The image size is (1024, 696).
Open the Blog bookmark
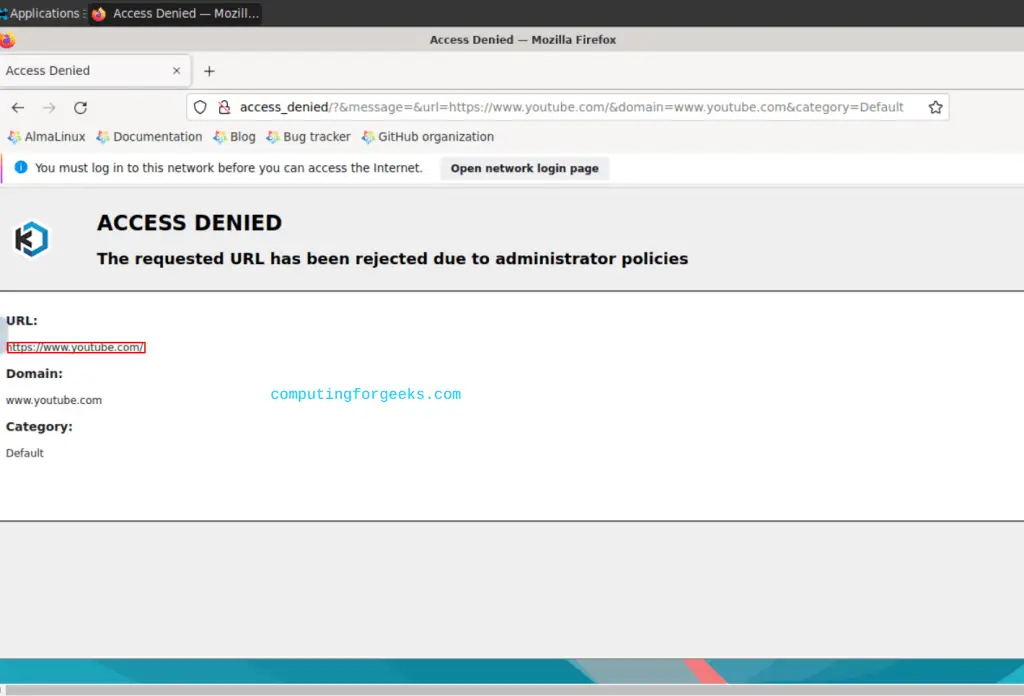(234, 137)
